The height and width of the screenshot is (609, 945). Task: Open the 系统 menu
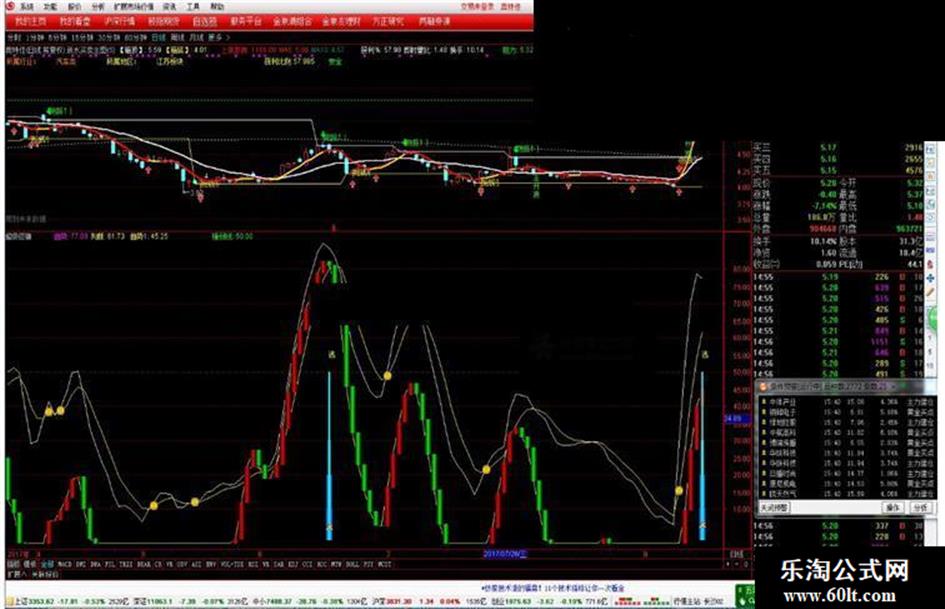(27, 7)
